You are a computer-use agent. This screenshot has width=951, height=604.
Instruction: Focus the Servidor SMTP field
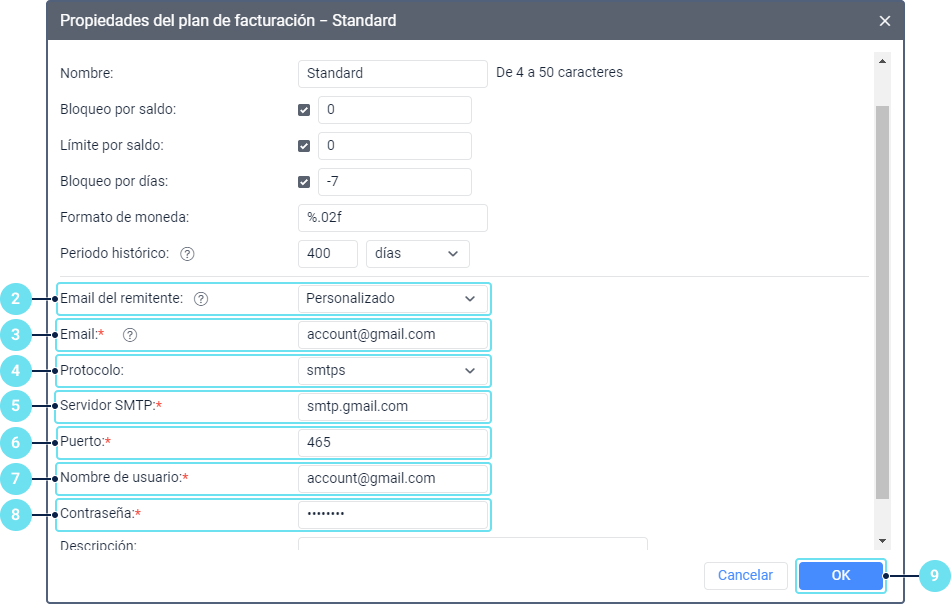pyautogui.click(x=392, y=407)
